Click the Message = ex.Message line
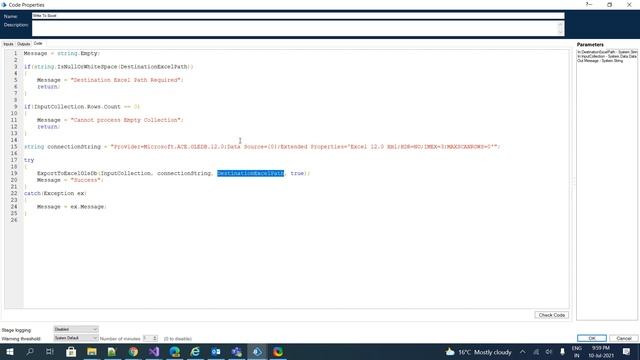The width and height of the screenshot is (640, 360). coord(71,207)
